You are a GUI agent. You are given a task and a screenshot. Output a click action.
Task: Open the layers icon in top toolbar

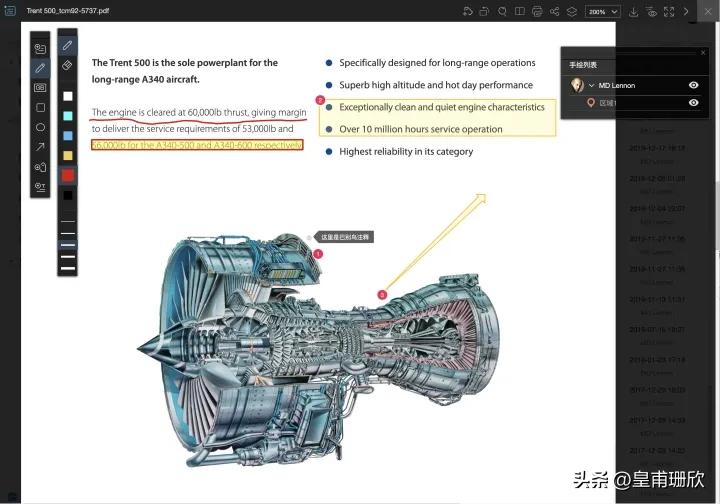point(572,11)
